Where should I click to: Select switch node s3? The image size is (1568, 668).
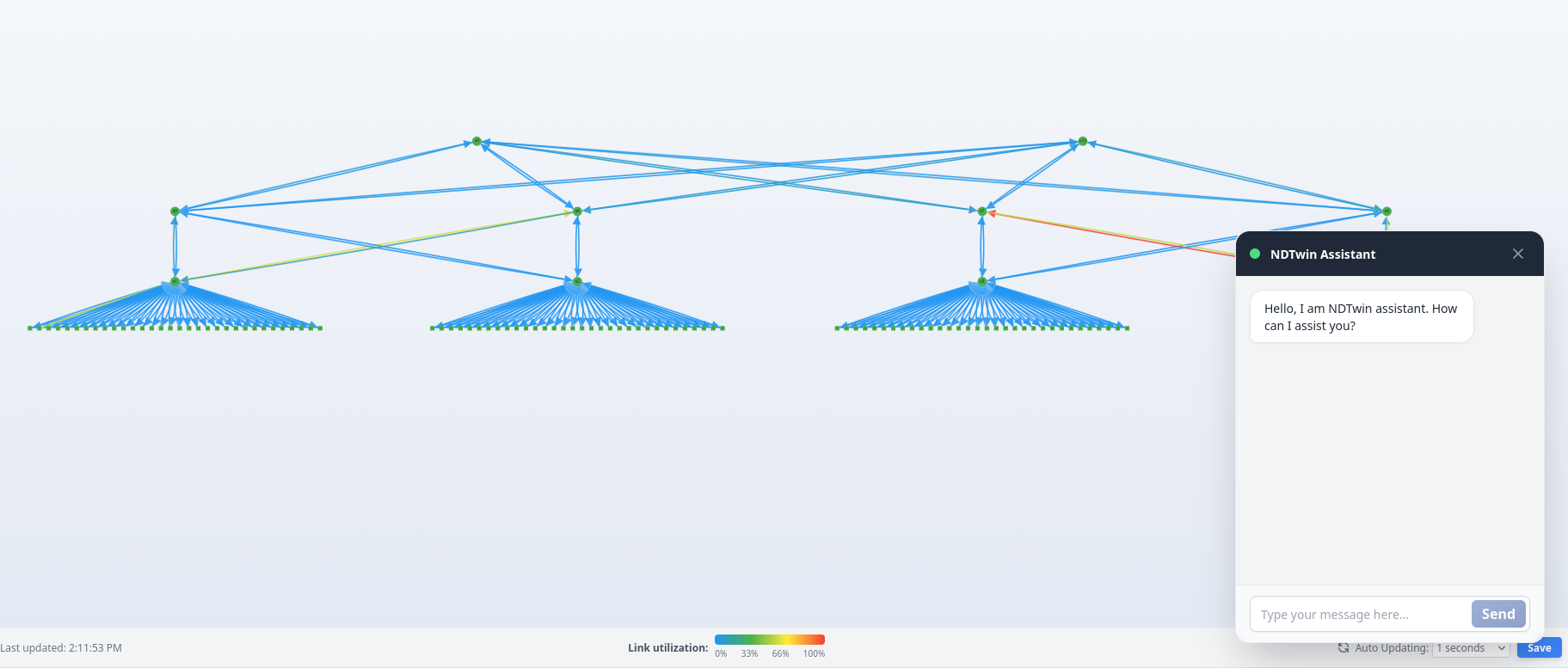[981, 281]
